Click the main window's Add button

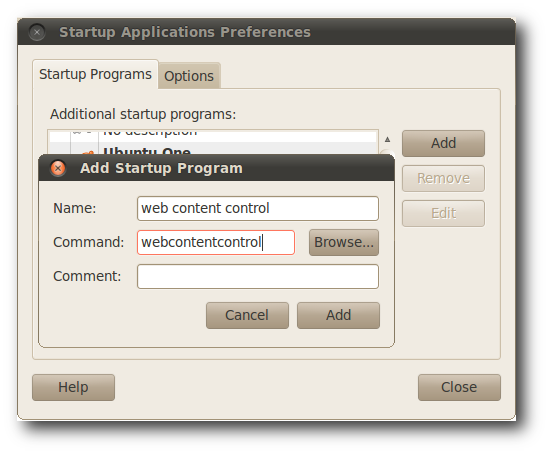[443, 143]
